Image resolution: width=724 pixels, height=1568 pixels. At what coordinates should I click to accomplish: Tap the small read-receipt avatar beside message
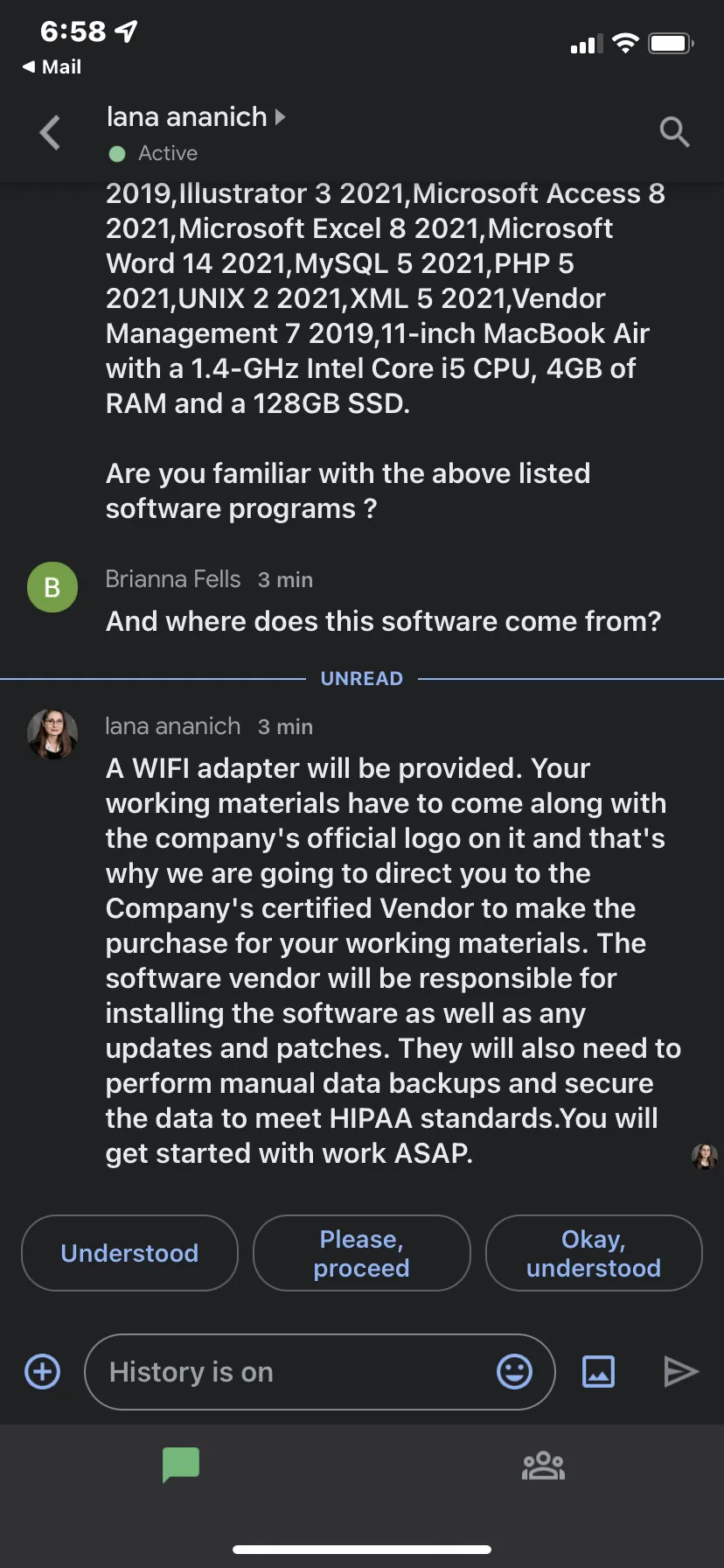point(705,1157)
